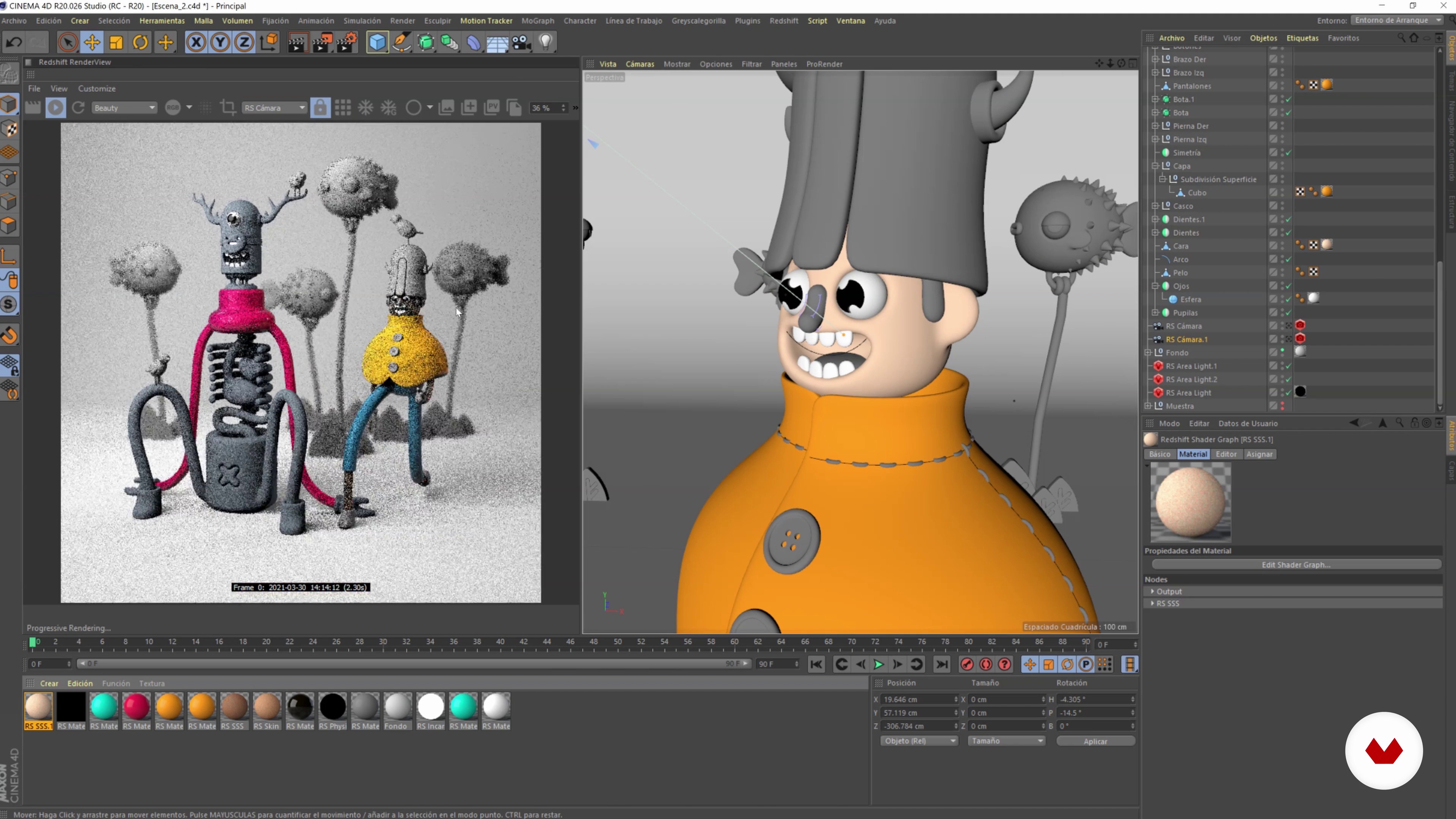
Task: Click the Aplicar button
Action: [1095, 741]
